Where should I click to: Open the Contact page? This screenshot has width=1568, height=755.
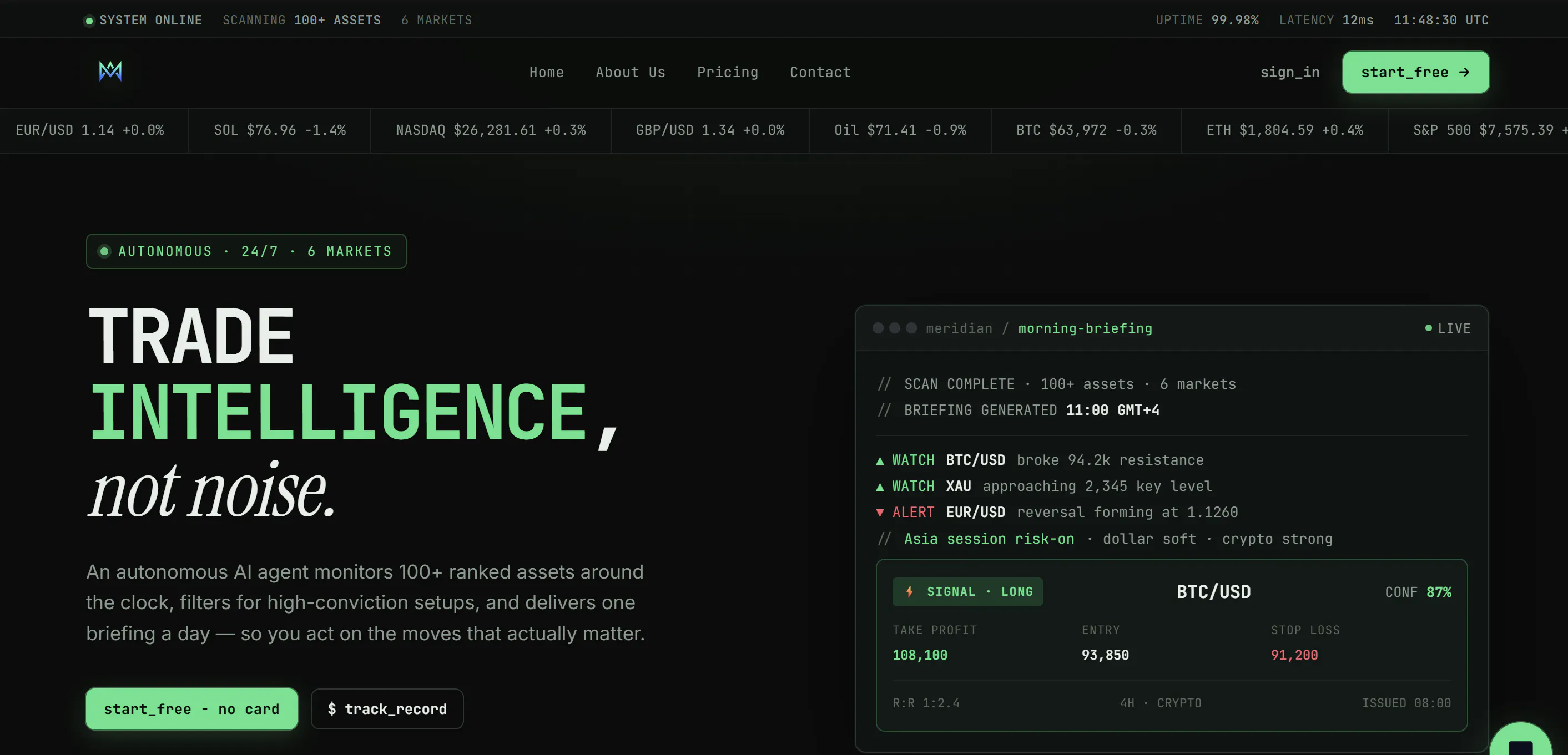point(820,73)
